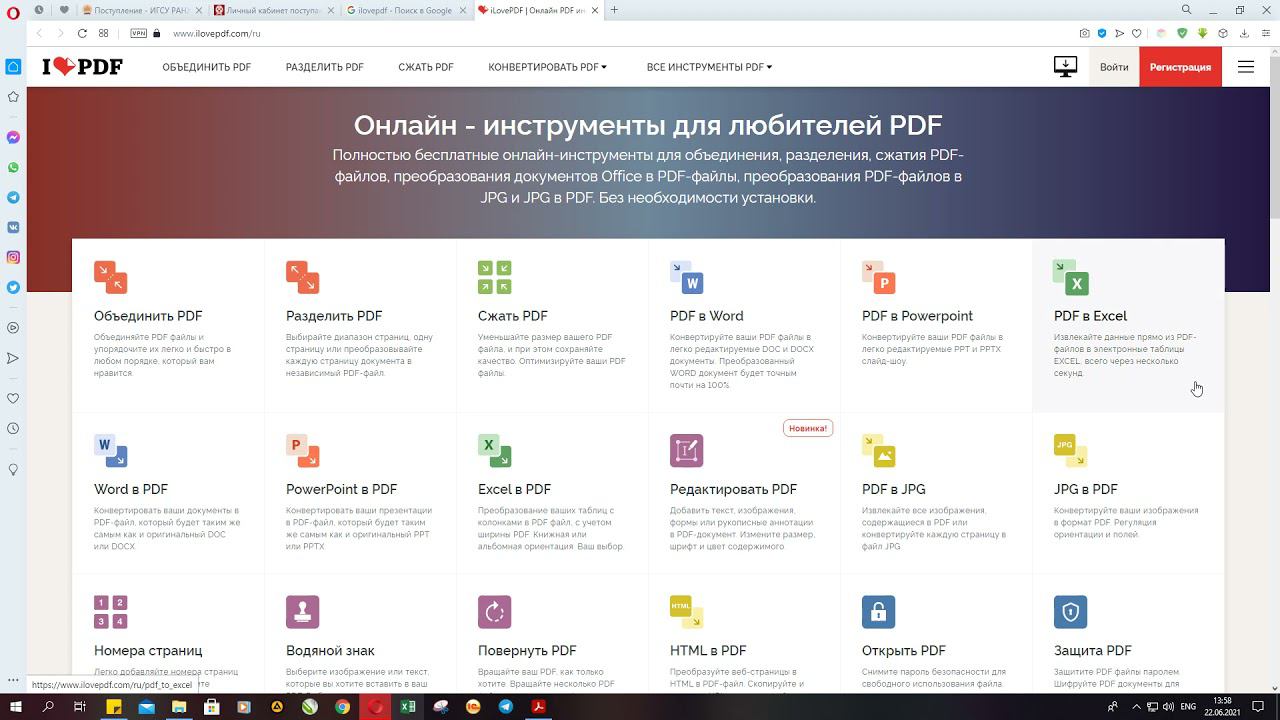This screenshot has width=1280, height=720.
Task: Click the red Регистрация button
Action: click(x=1180, y=67)
